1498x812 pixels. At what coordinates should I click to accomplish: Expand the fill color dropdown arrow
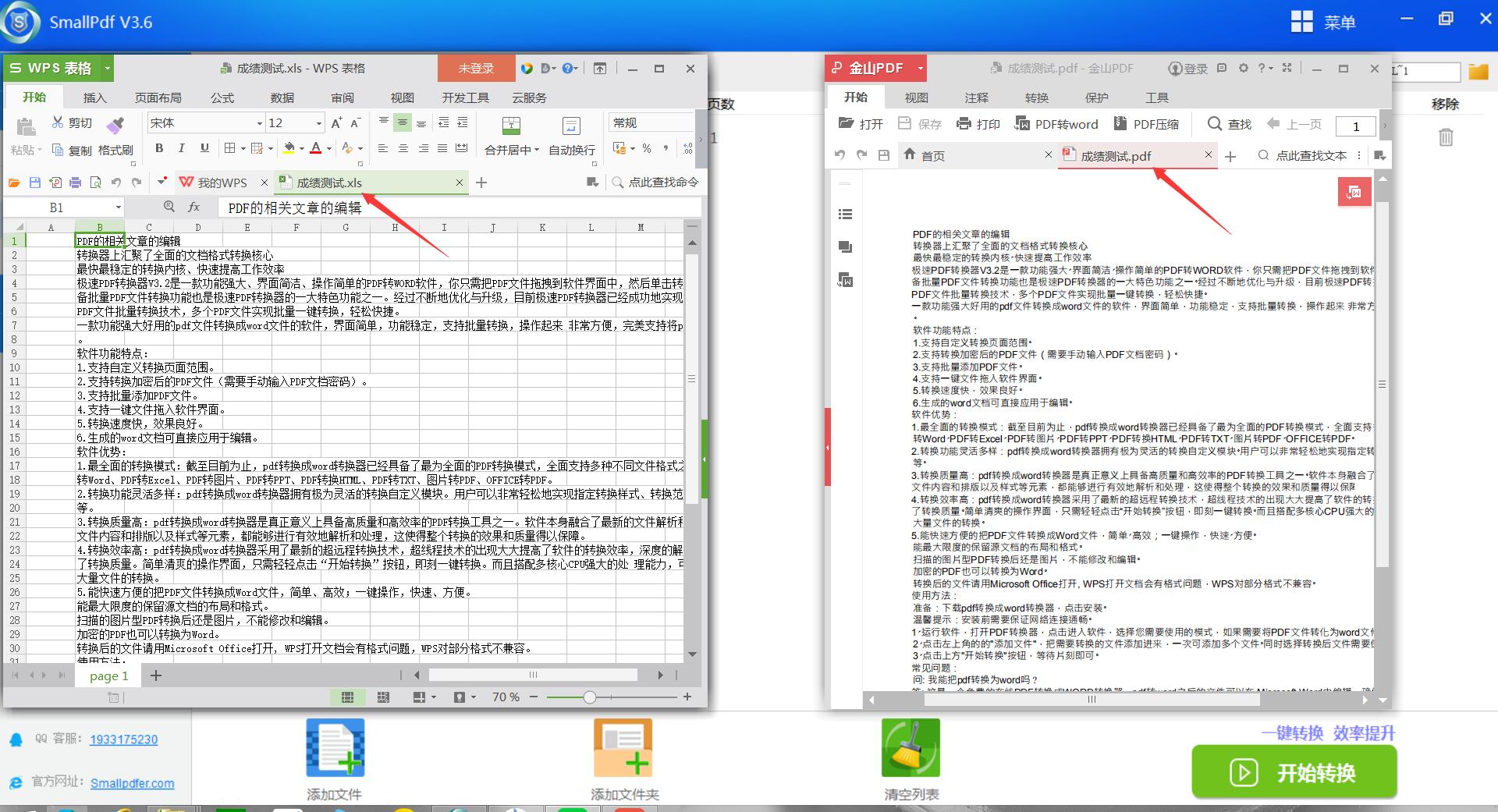[302, 148]
